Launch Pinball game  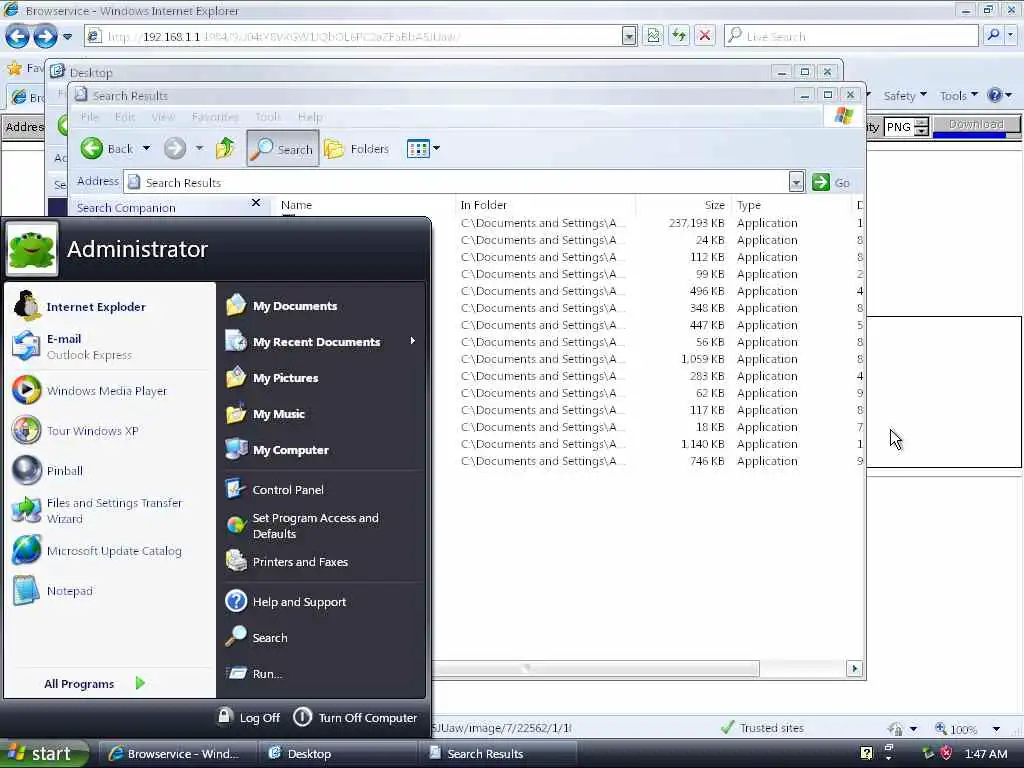pyautogui.click(x=48, y=470)
